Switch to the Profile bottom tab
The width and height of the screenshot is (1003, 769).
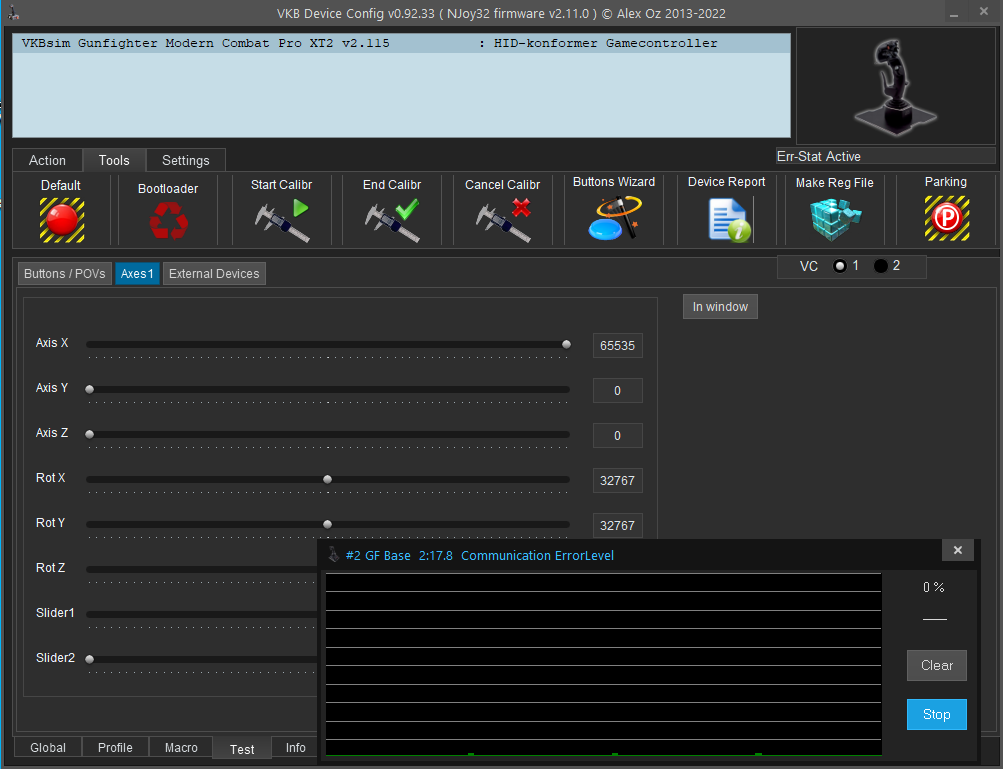point(115,748)
